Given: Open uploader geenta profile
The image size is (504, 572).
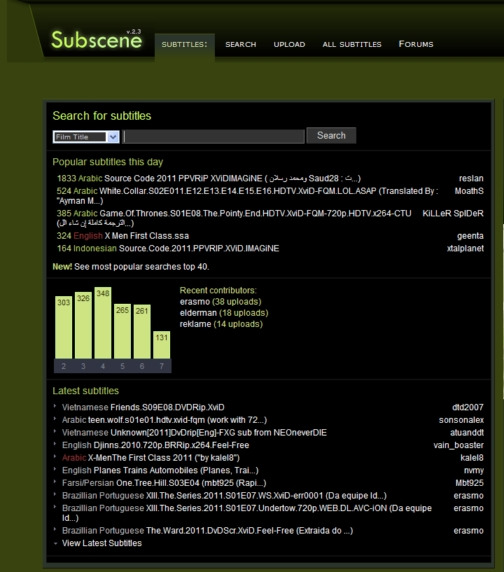Looking at the screenshot, I should 470,236.
